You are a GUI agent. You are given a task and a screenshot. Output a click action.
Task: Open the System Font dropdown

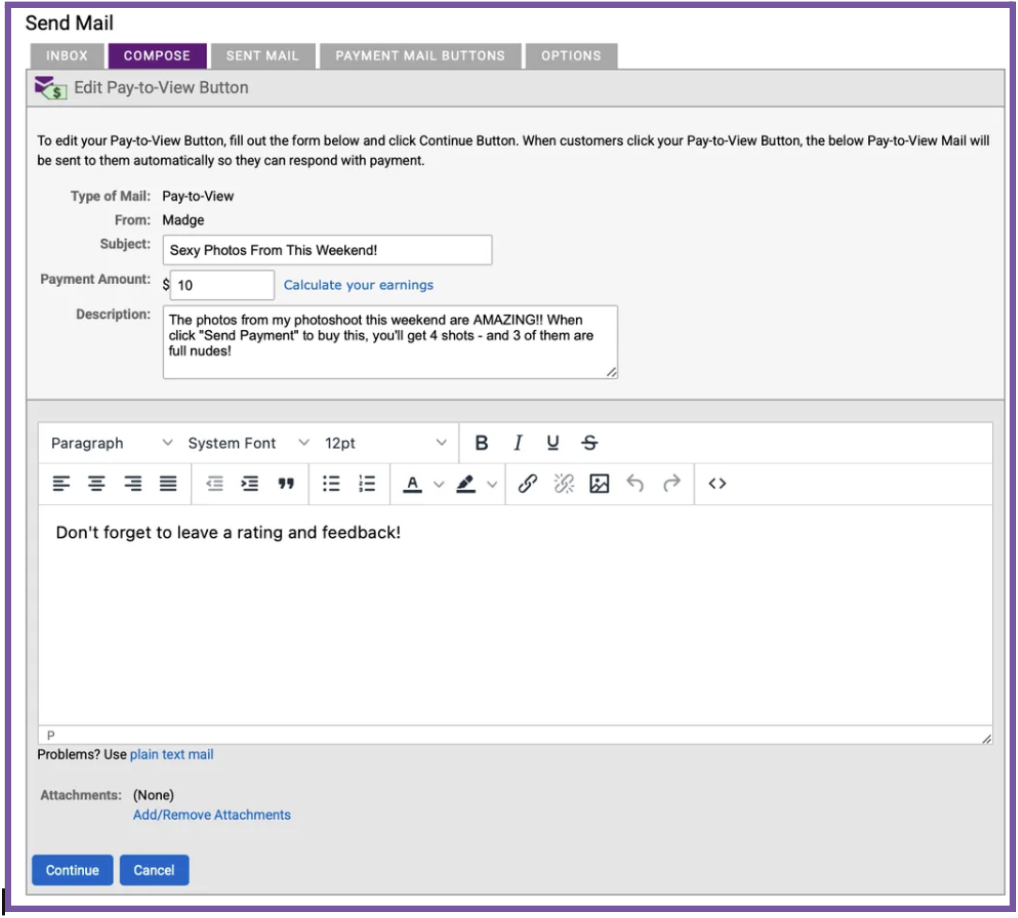pos(248,443)
